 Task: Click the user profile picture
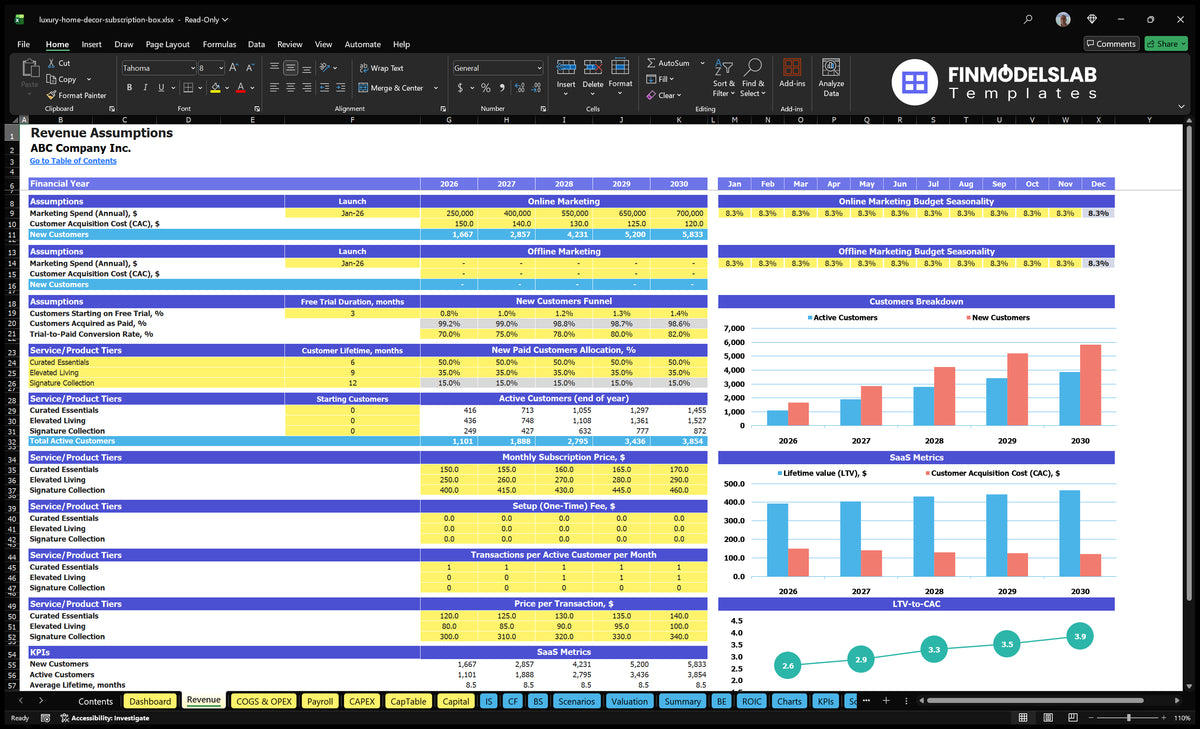click(x=1062, y=19)
